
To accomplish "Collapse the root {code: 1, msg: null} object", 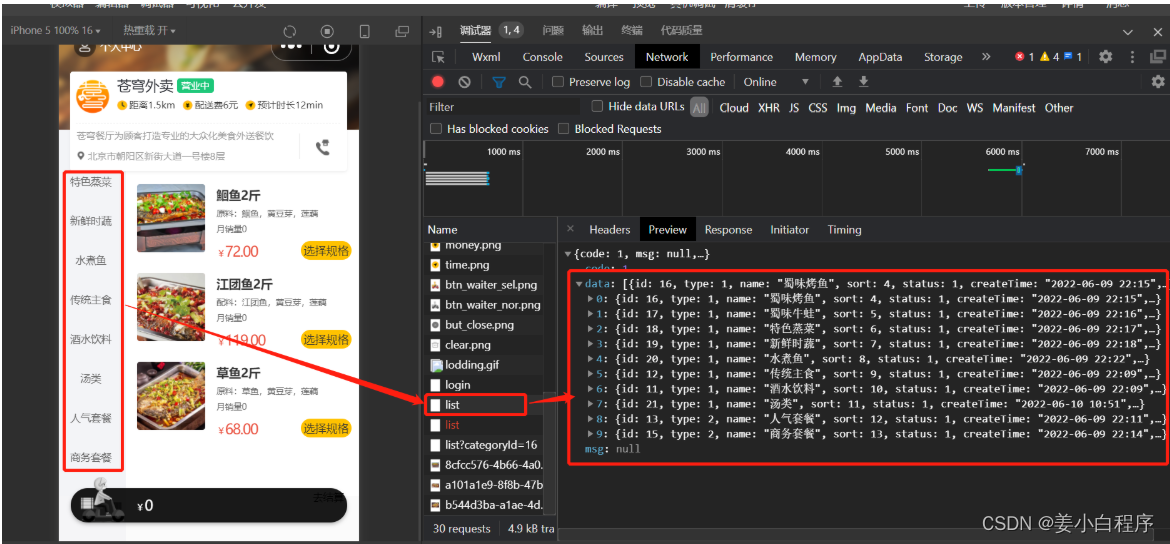I will tap(568, 254).
